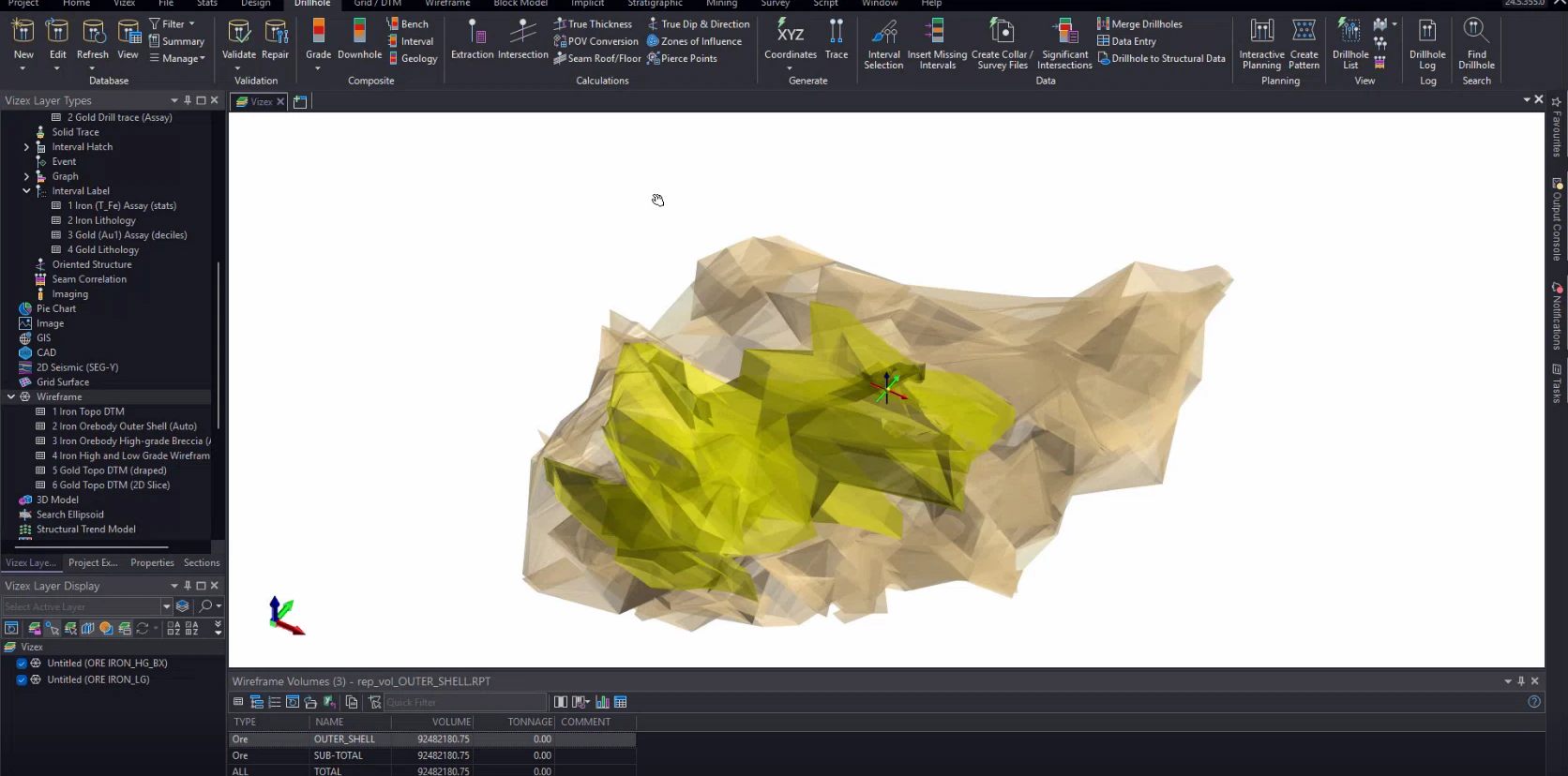Screen dimensions: 1568x776
Task: Toggle the table view in Wireframe Volumes toolbar
Action: (620, 702)
